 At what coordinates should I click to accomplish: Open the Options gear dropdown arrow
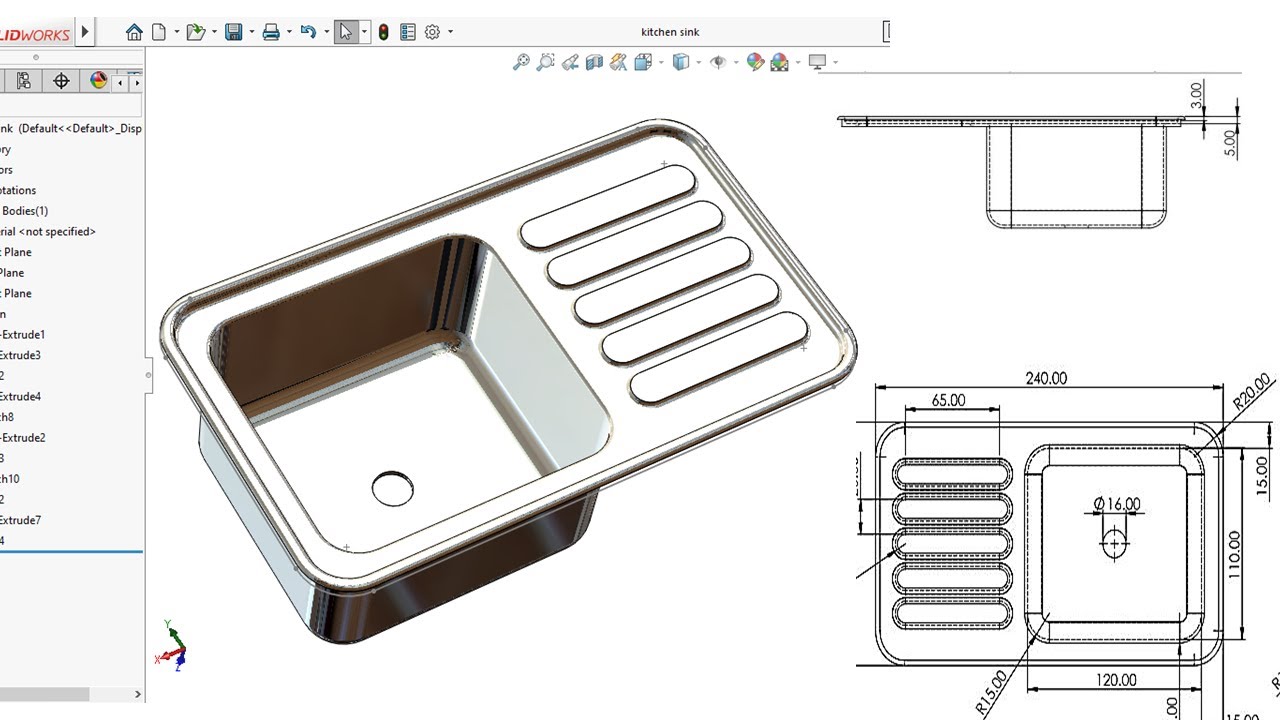pyautogui.click(x=451, y=32)
